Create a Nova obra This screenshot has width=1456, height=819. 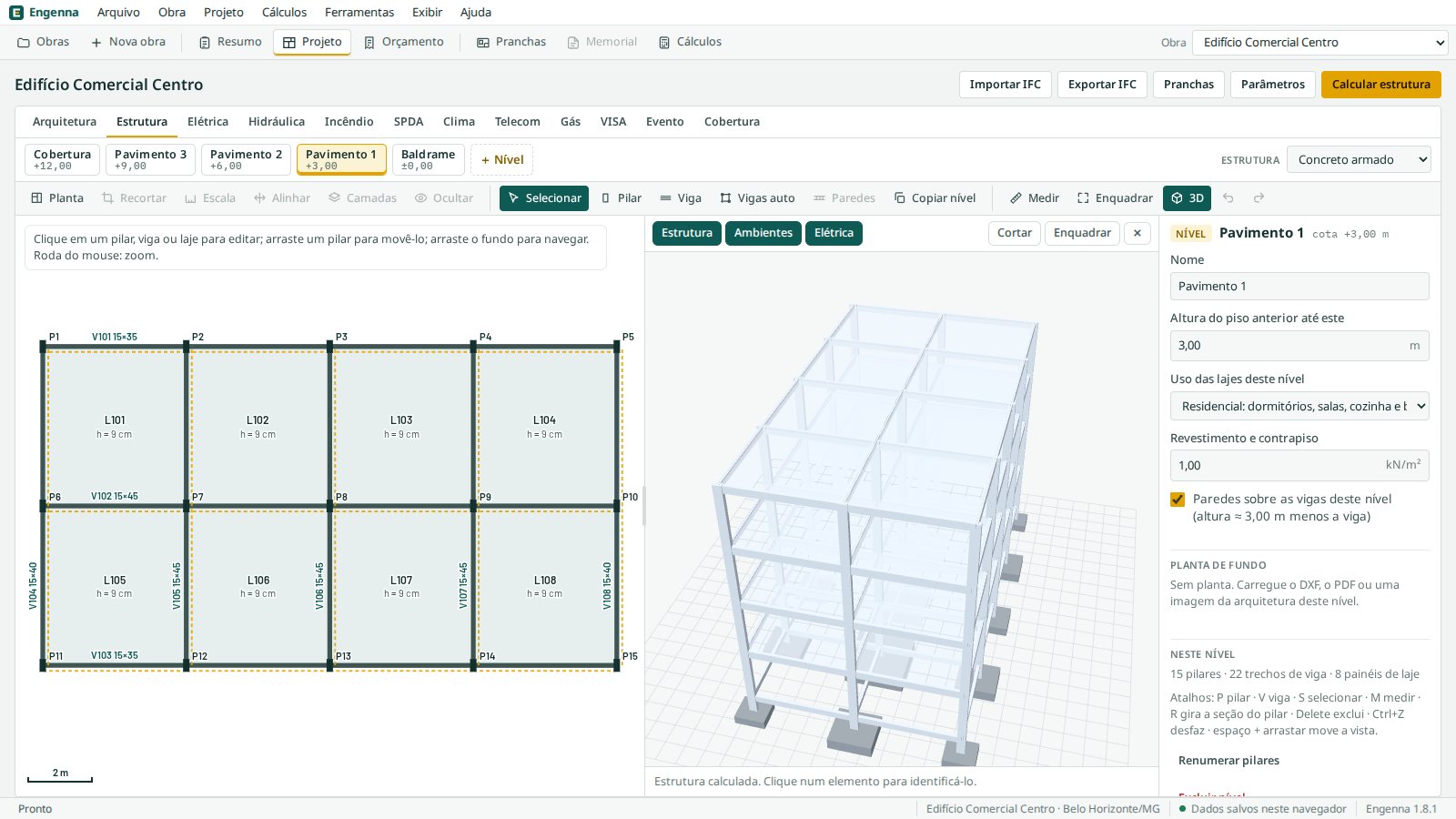[128, 42]
